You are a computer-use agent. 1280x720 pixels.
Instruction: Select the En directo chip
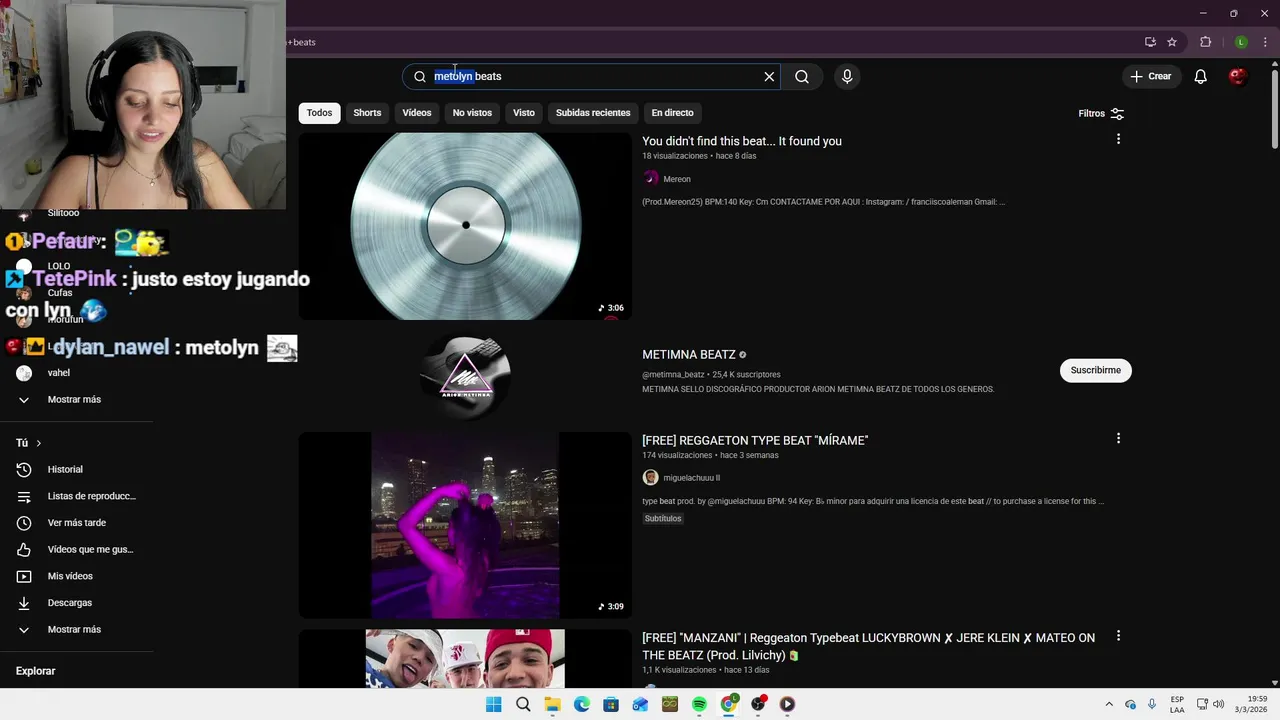click(x=672, y=113)
